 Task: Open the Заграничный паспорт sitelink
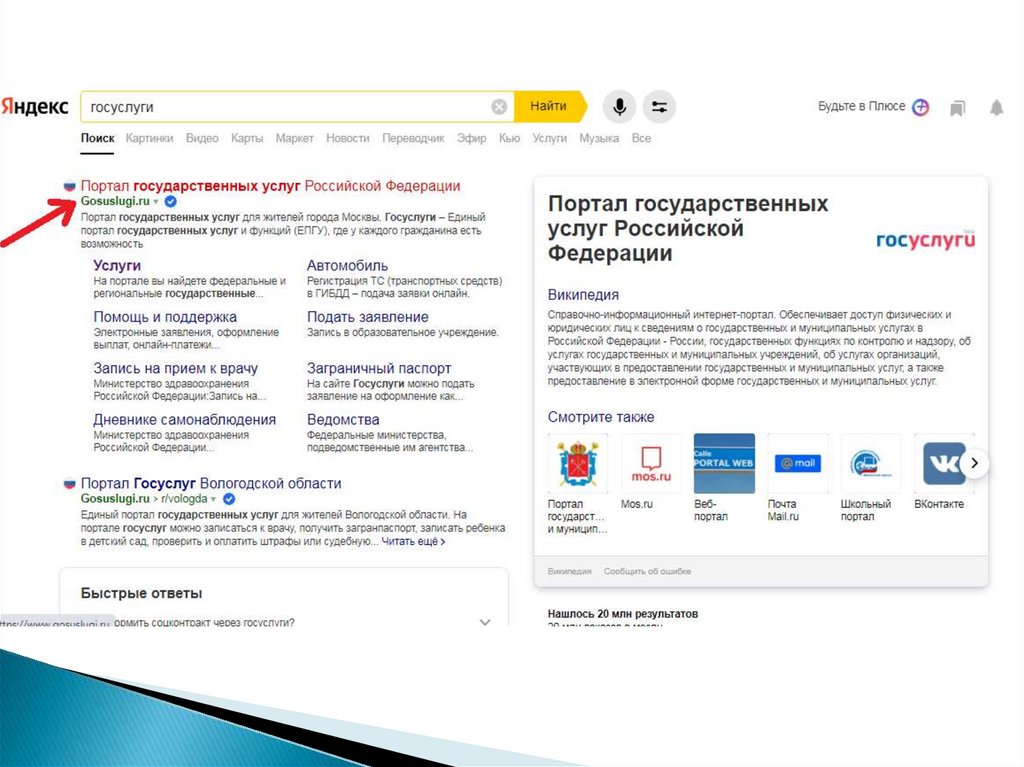click(x=379, y=368)
